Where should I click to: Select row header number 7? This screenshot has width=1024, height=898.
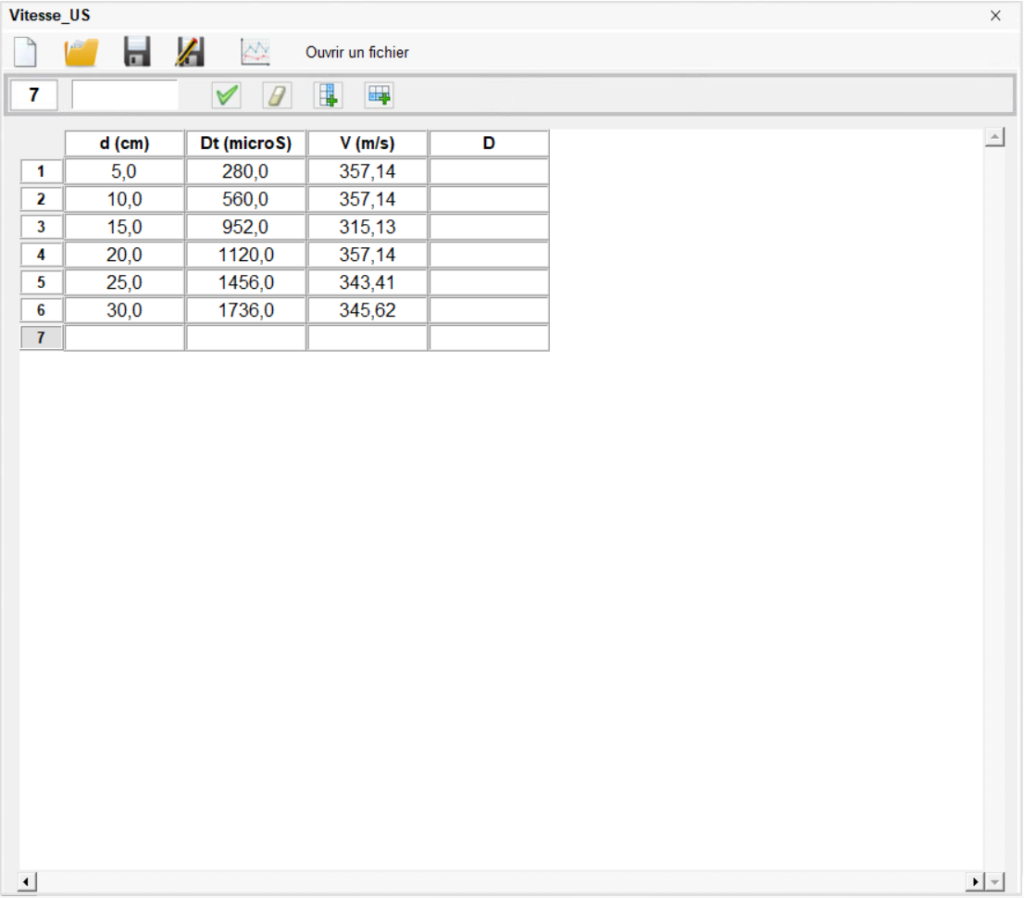pyautogui.click(x=41, y=338)
